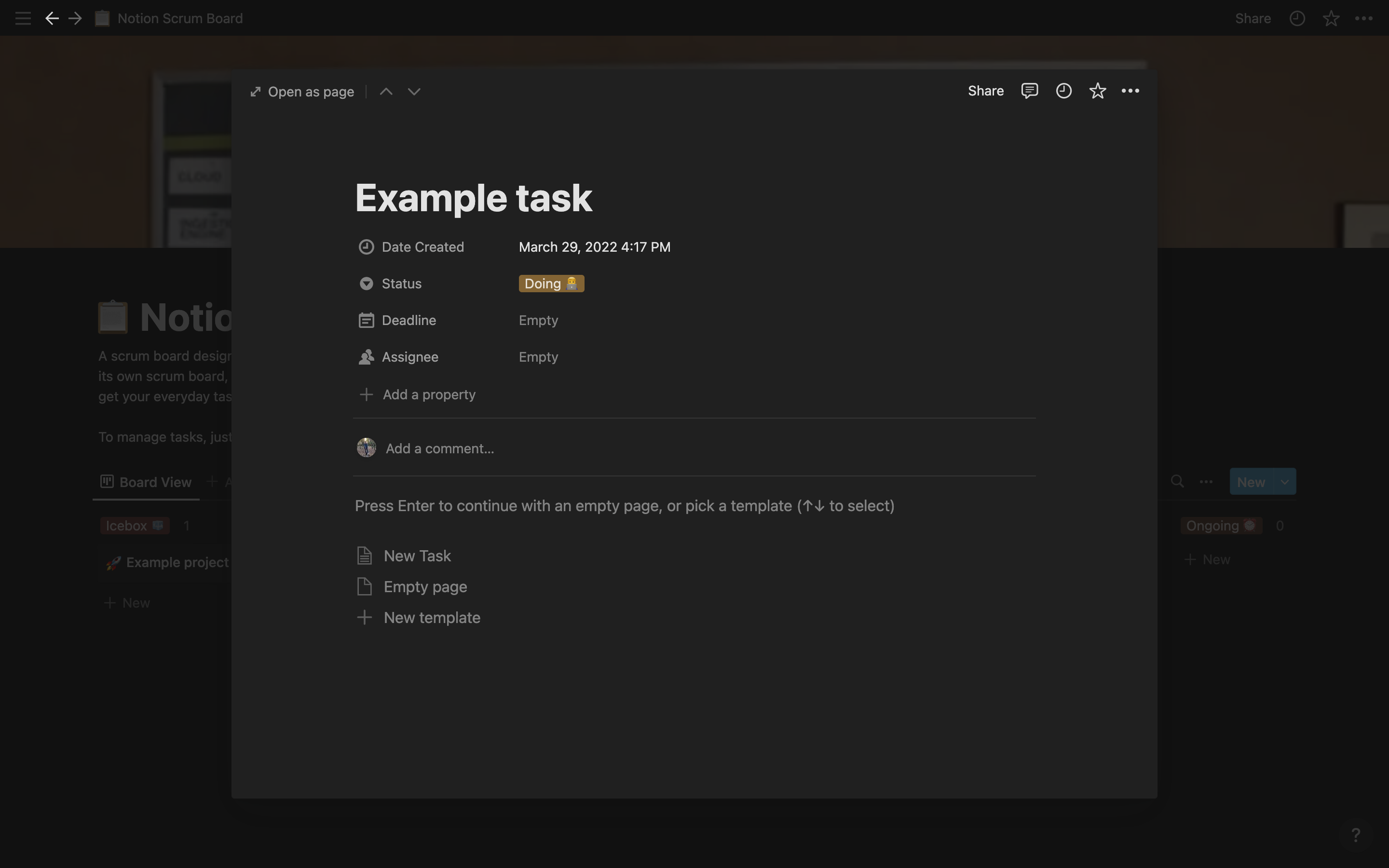
Task: Expand the New button dropdown arrow
Action: 1284,482
